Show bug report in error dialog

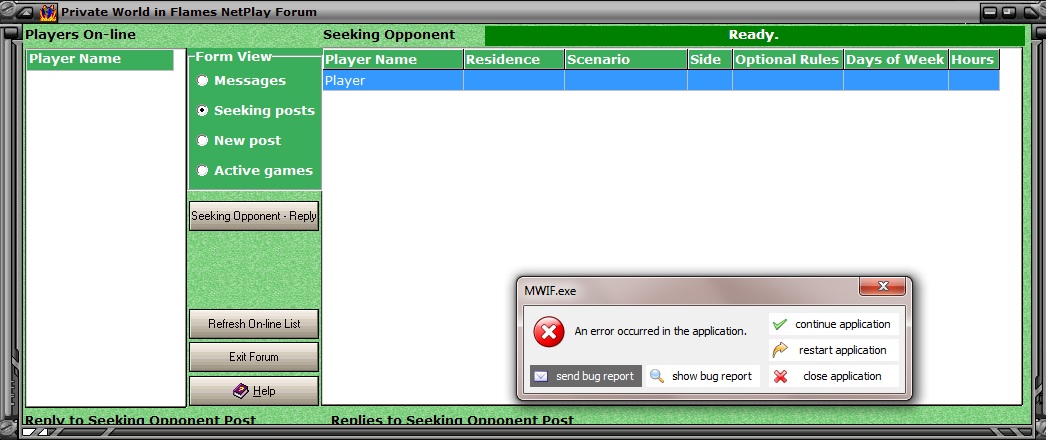[702, 376]
